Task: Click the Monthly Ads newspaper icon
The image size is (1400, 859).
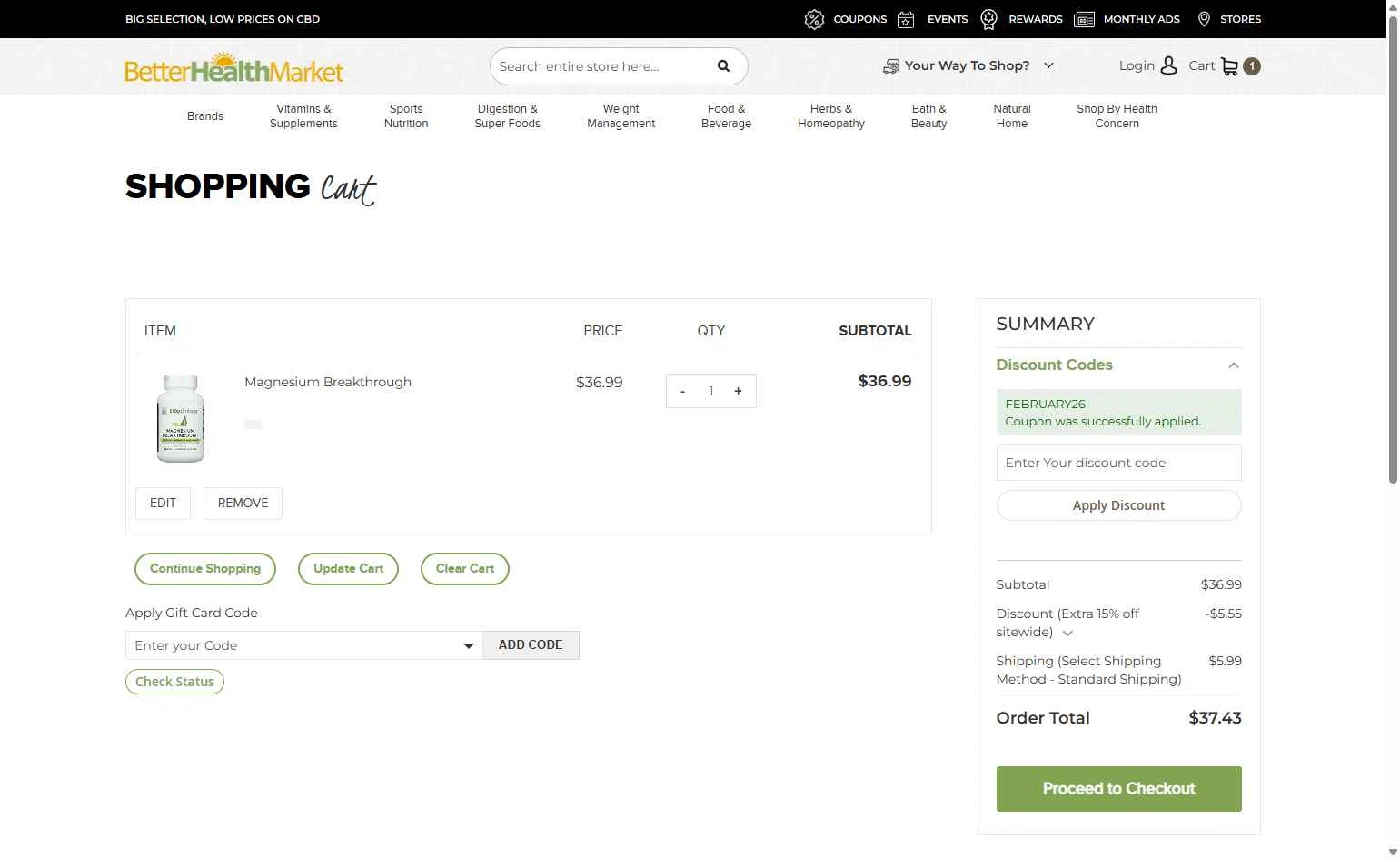Action: click(1084, 19)
